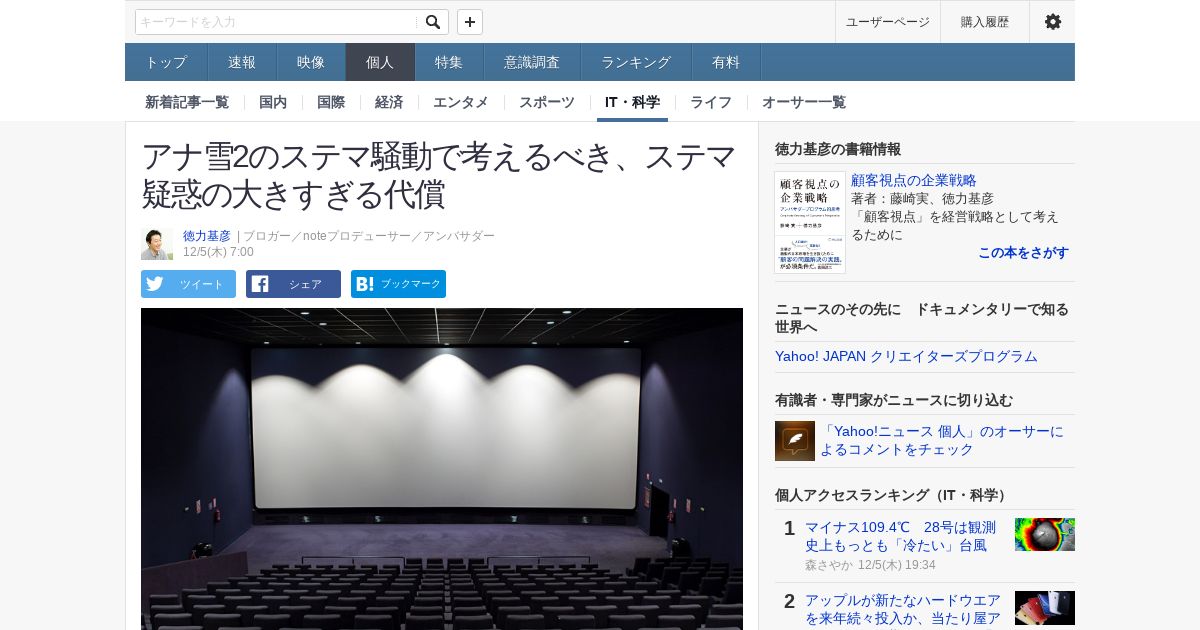
Task: Open ユーザーページ link
Action: [888, 22]
